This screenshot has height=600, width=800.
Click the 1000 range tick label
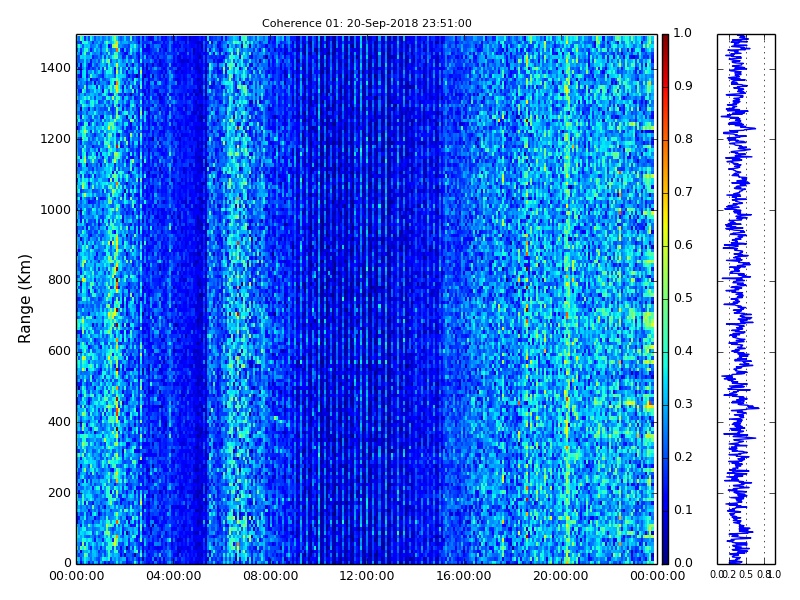56,210
